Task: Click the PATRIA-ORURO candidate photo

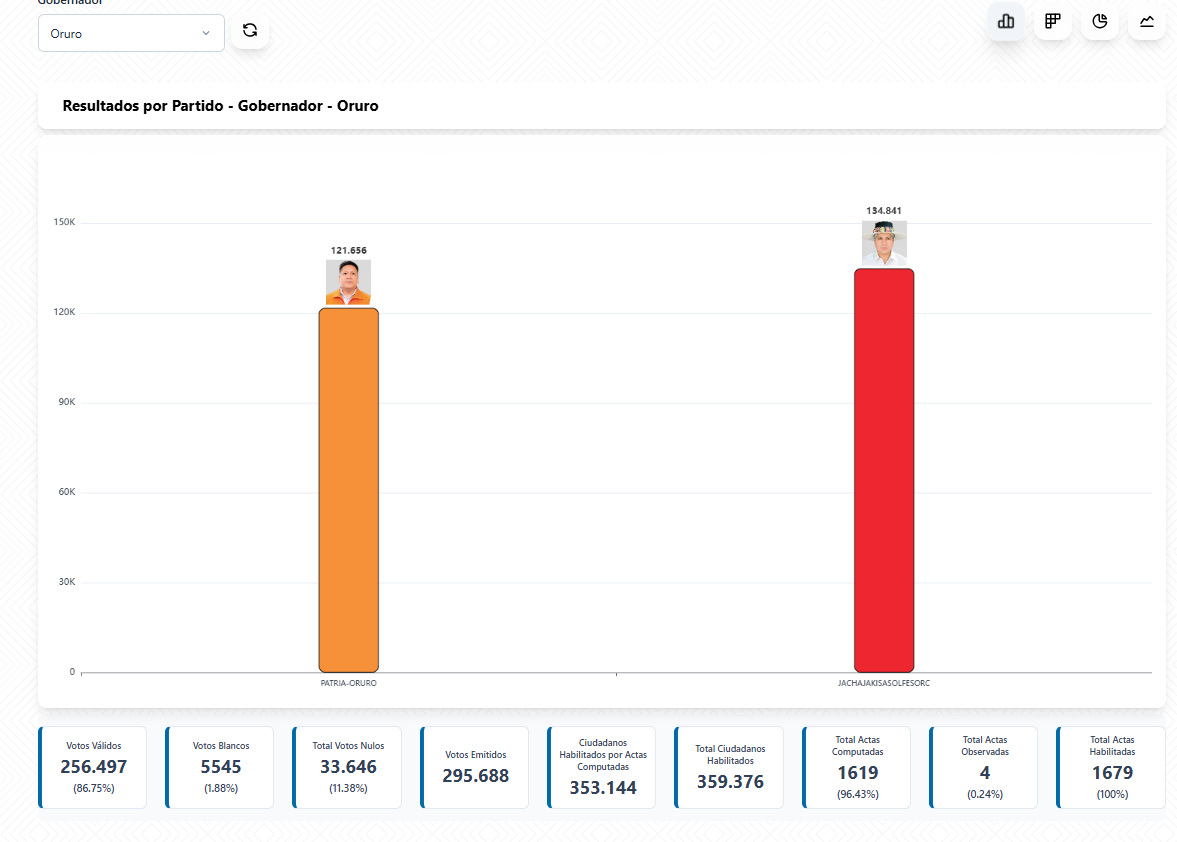Action: (348, 282)
